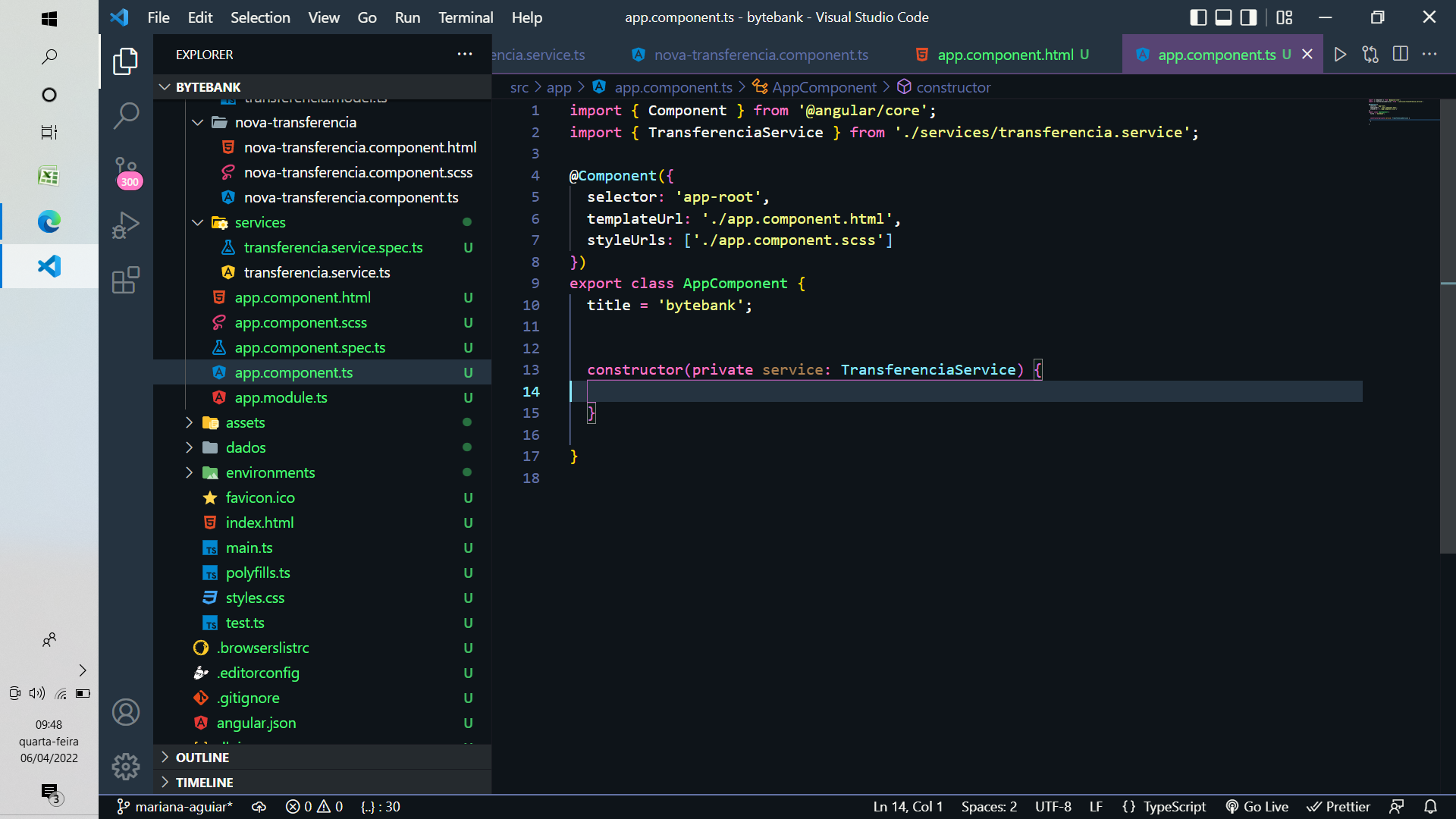Open the Help menu
The width and height of the screenshot is (1456, 819).
527,17
